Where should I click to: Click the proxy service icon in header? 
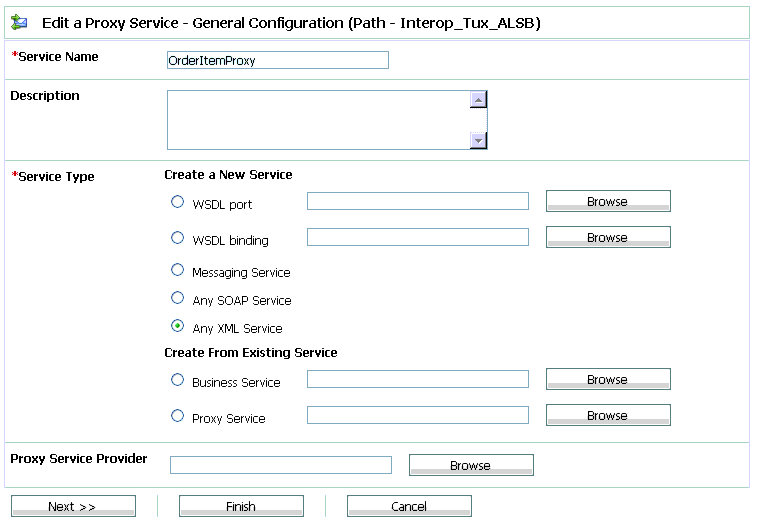click(19, 22)
